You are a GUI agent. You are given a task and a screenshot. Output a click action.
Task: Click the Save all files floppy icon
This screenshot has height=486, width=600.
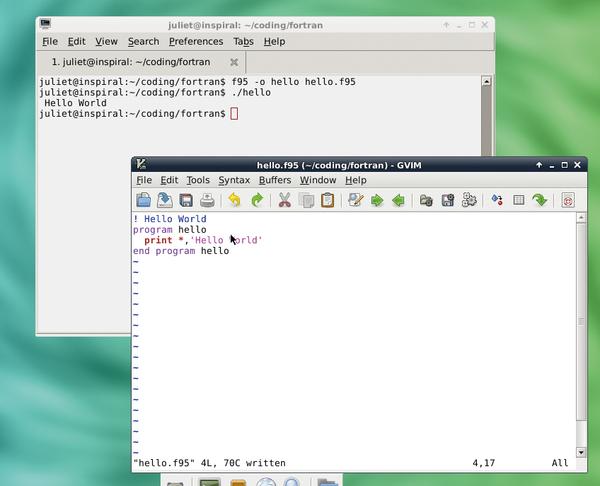coord(186,200)
